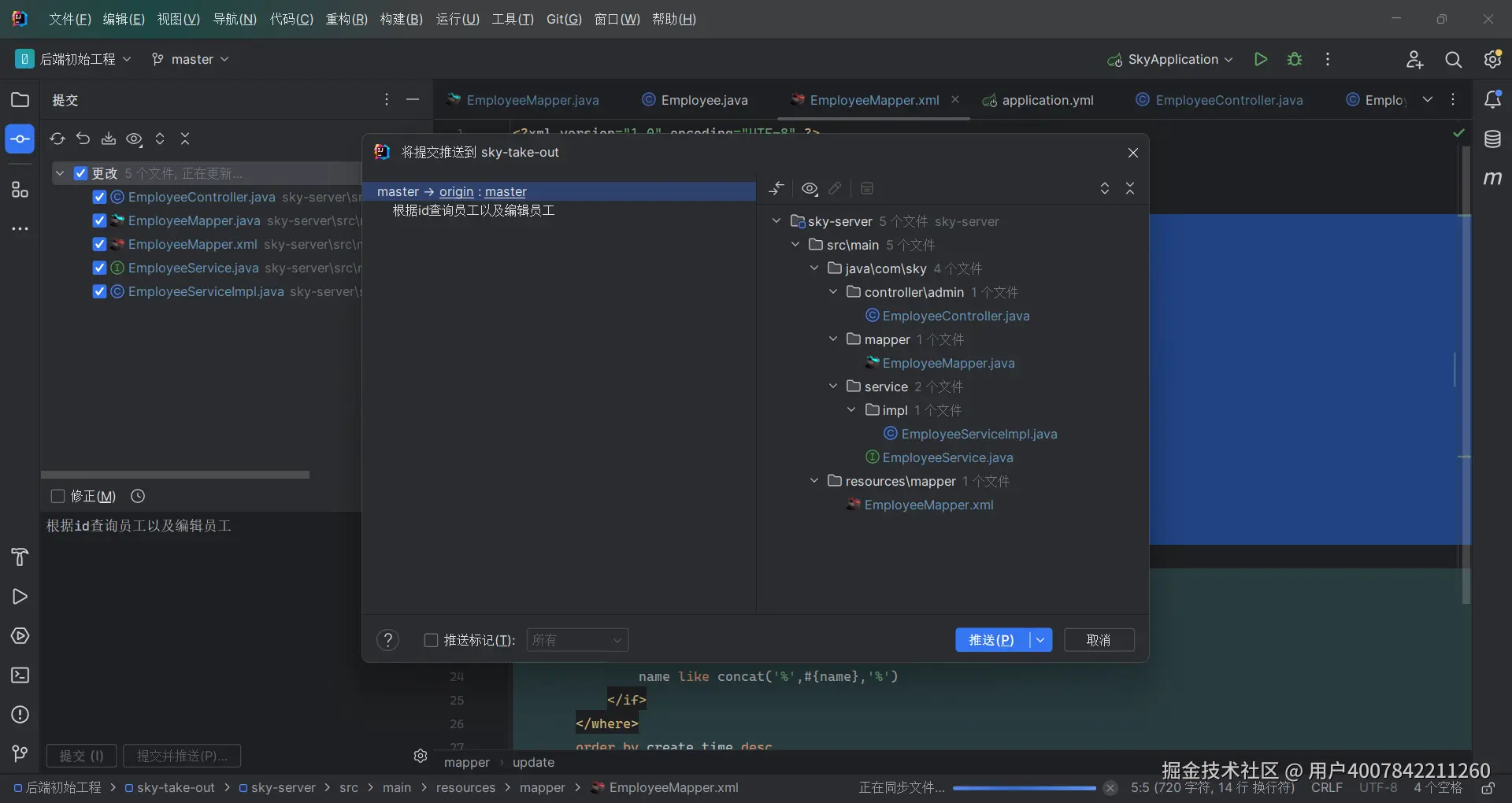
Task: Debug SkyApplication with the bug icon
Action: point(1295,59)
